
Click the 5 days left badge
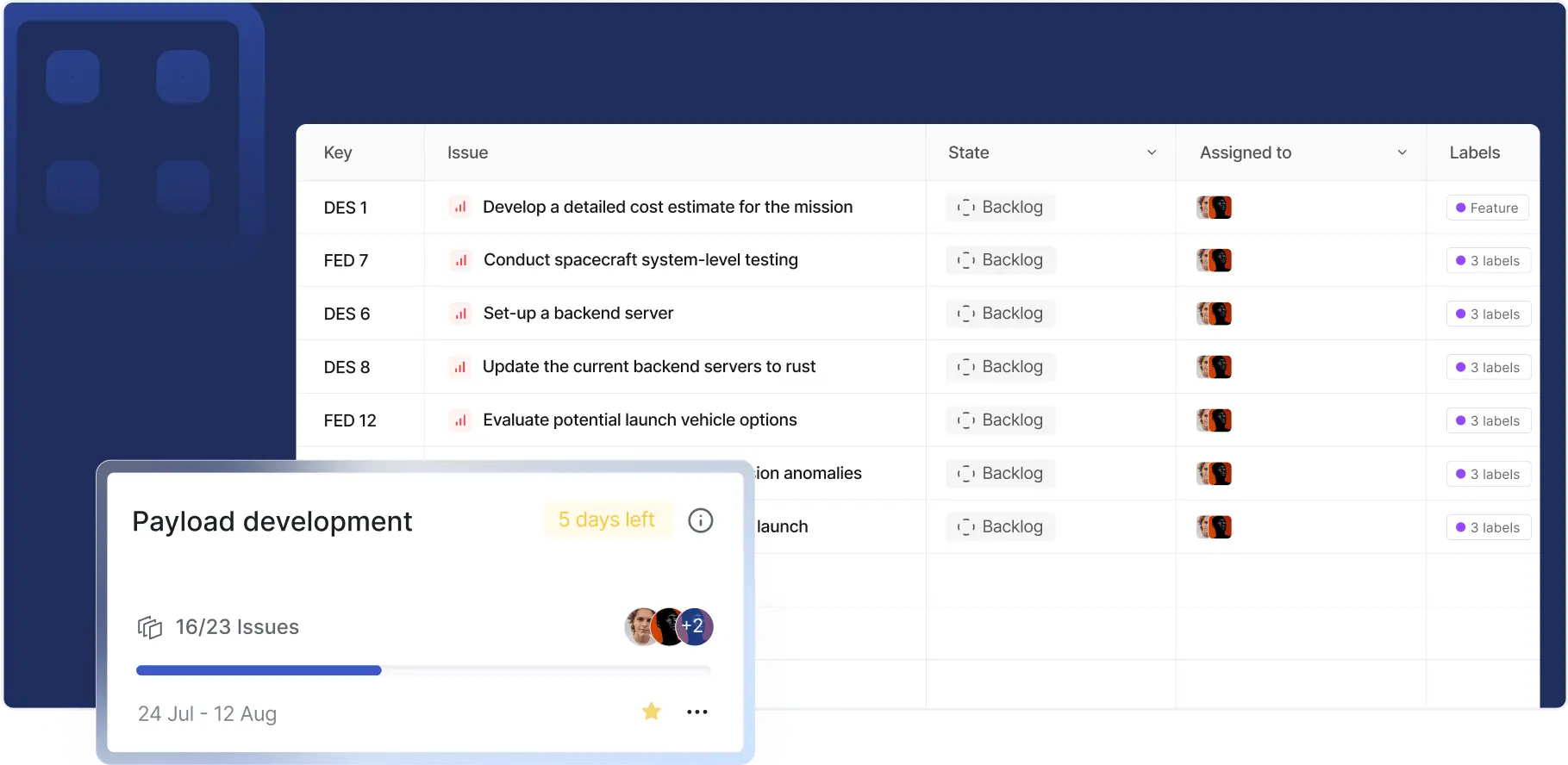click(x=607, y=519)
